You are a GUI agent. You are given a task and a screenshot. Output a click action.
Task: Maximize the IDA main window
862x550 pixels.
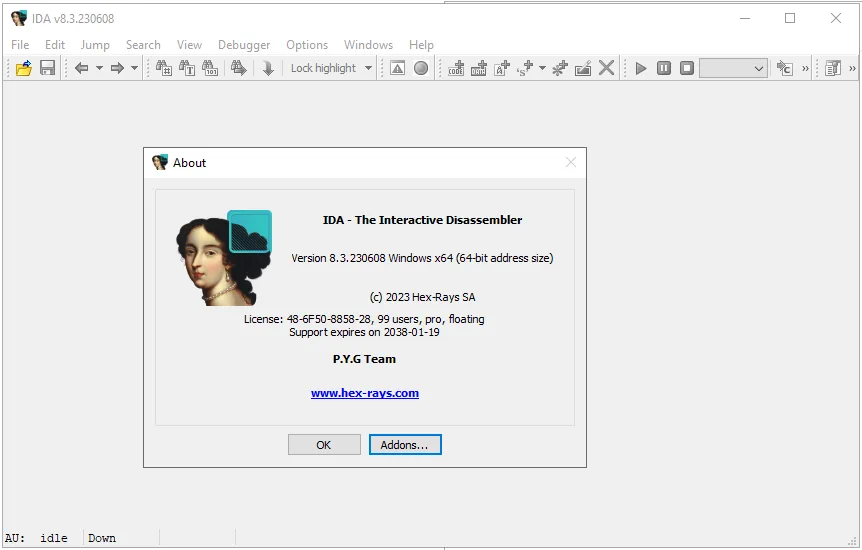(x=790, y=18)
